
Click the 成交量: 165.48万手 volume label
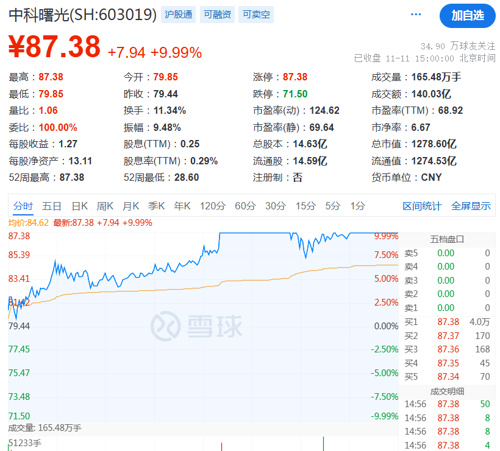(x=45, y=428)
